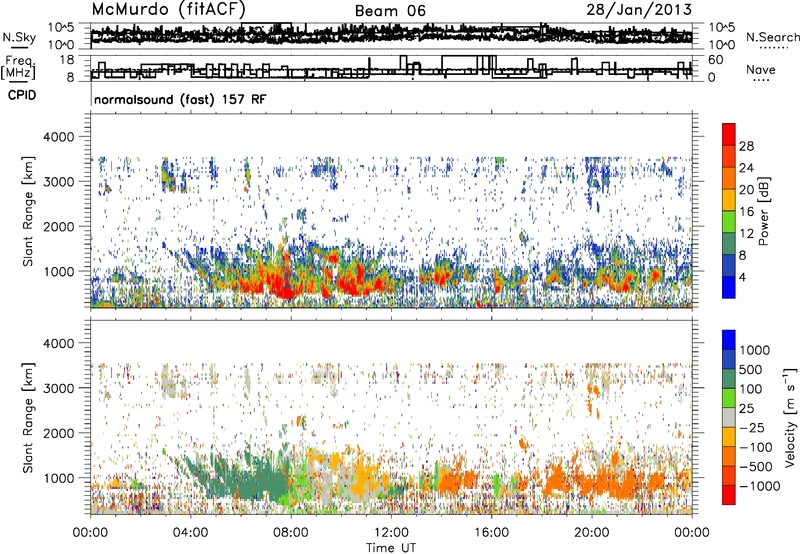Viewport: 800px width, 554px height.
Task: Click the velocity panel Slant Range label
Action: (x=28, y=417)
